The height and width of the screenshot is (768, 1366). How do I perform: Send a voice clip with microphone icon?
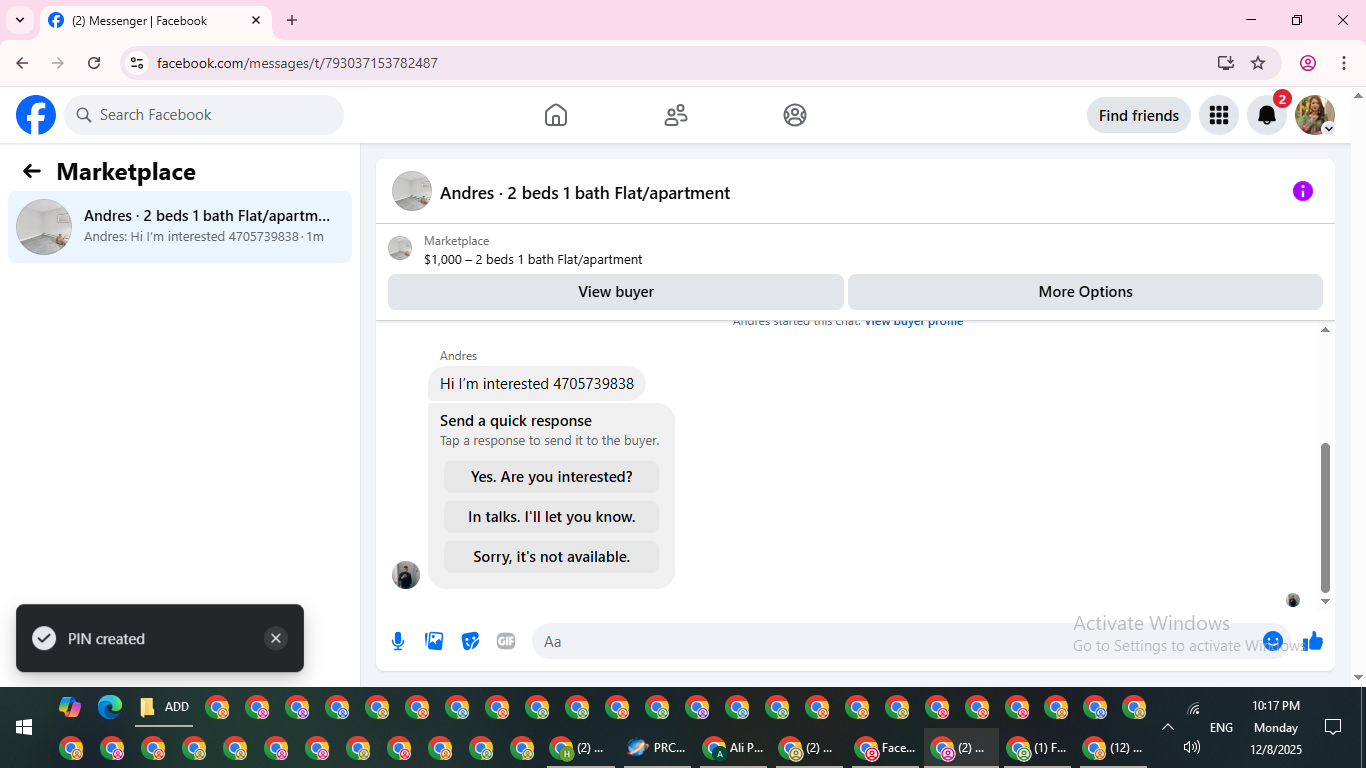[x=398, y=641]
